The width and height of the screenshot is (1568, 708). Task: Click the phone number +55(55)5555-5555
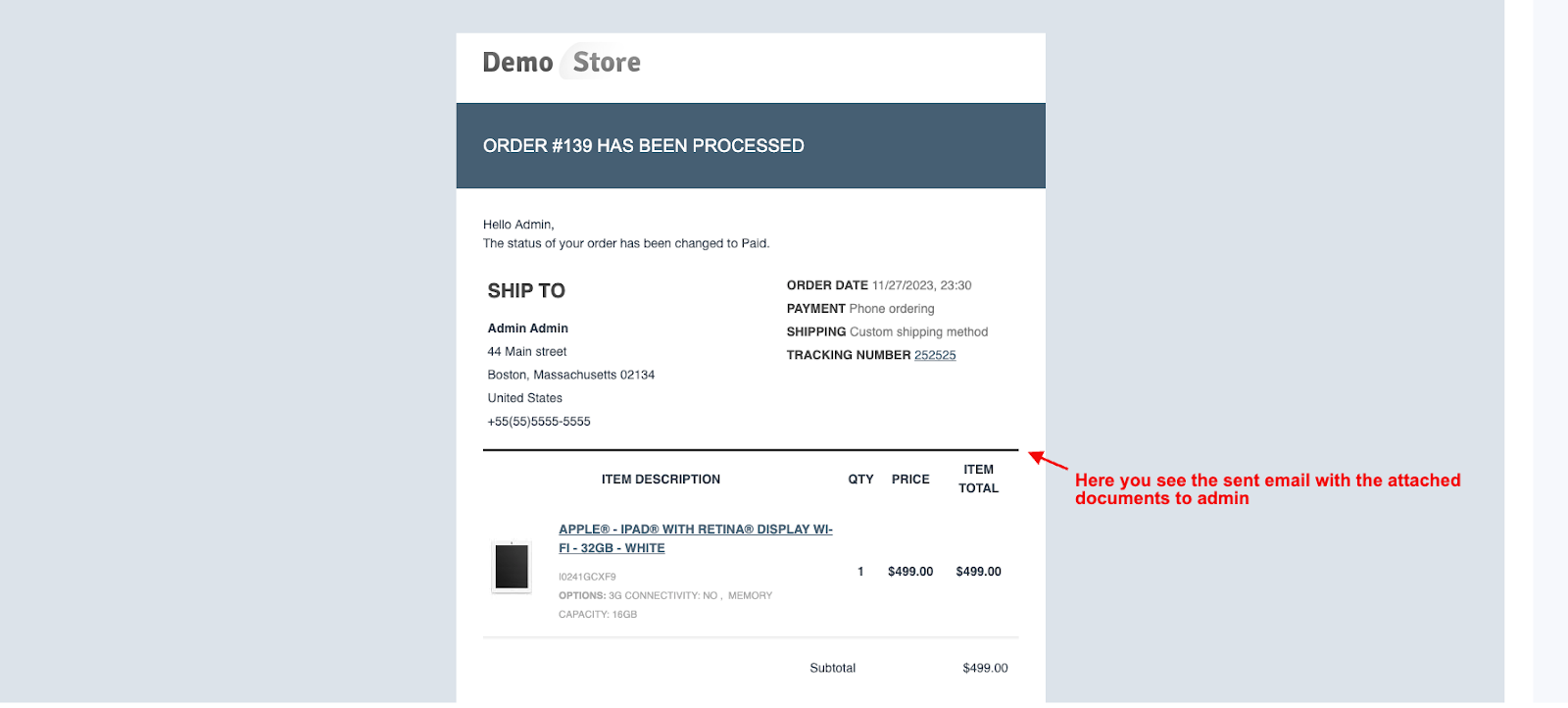[539, 422]
